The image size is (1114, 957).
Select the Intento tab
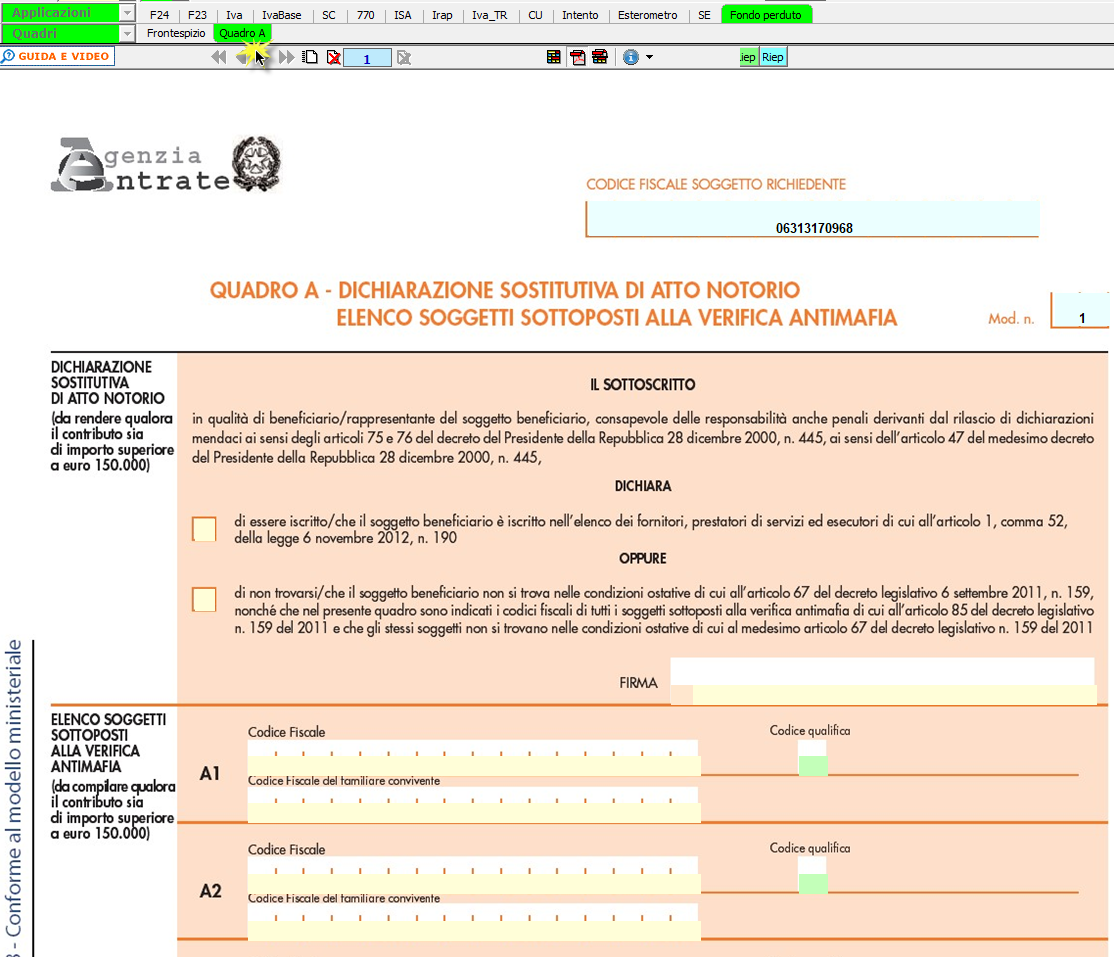[x=580, y=15]
